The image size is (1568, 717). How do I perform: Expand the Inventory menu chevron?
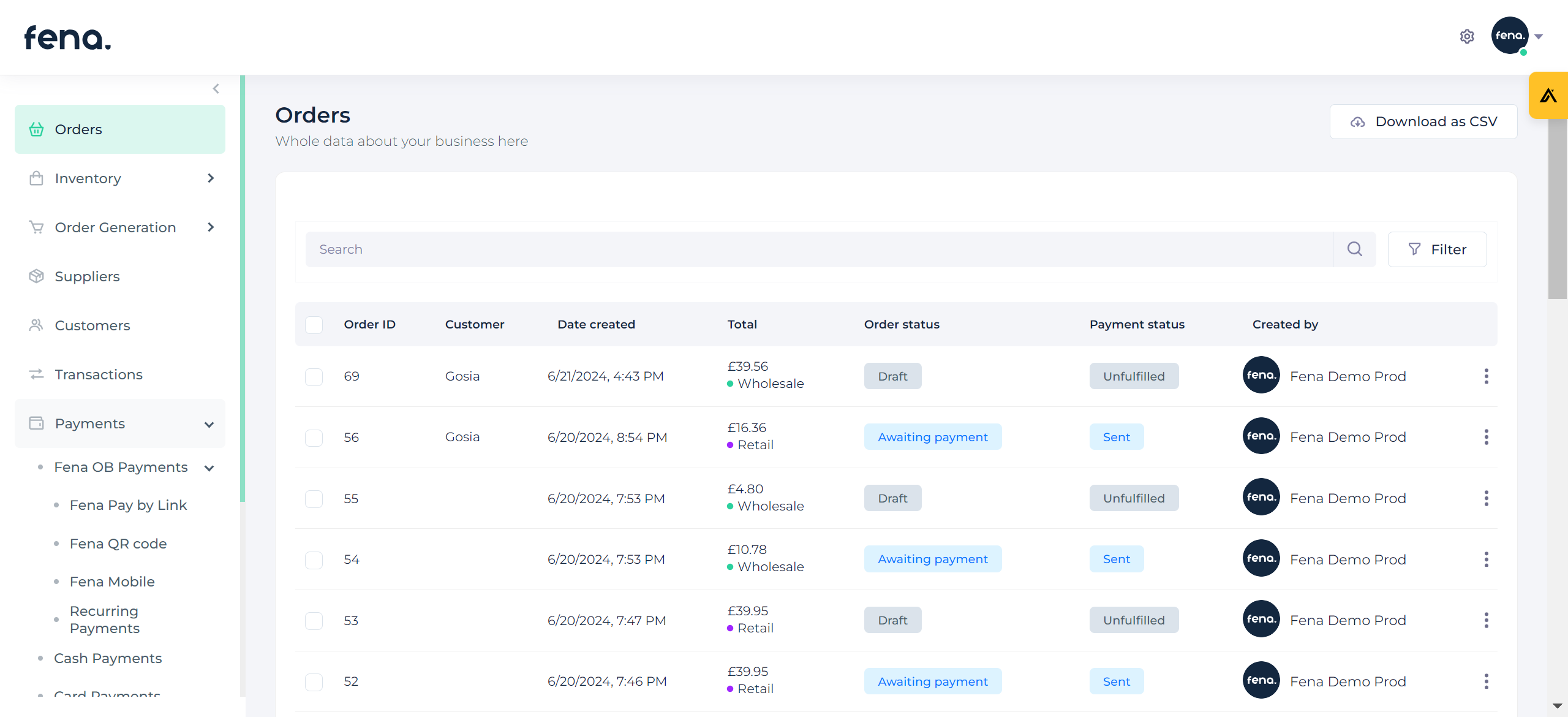[211, 178]
